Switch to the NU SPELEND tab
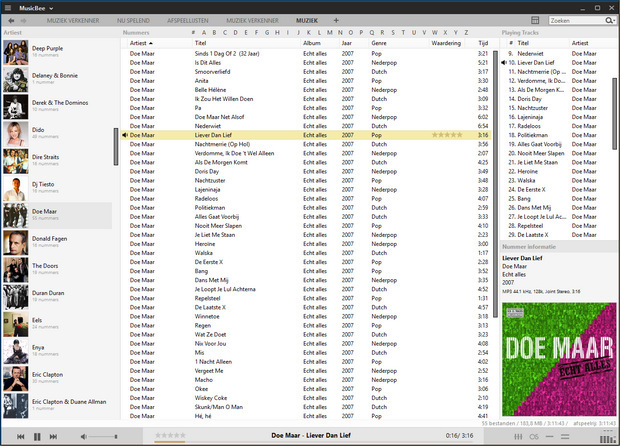 click(x=133, y=21)
